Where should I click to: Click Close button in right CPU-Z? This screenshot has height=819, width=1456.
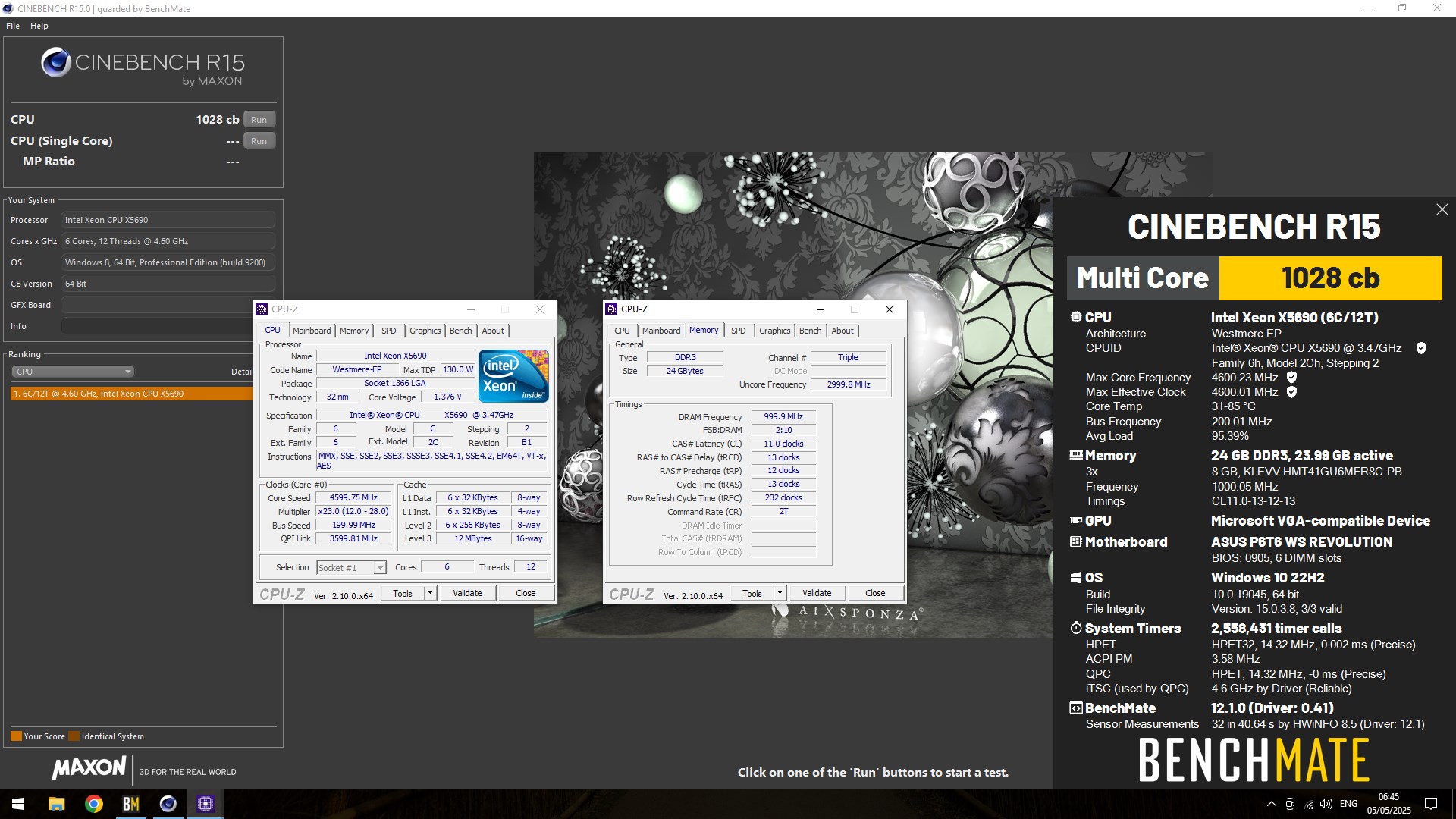[875, 594]
